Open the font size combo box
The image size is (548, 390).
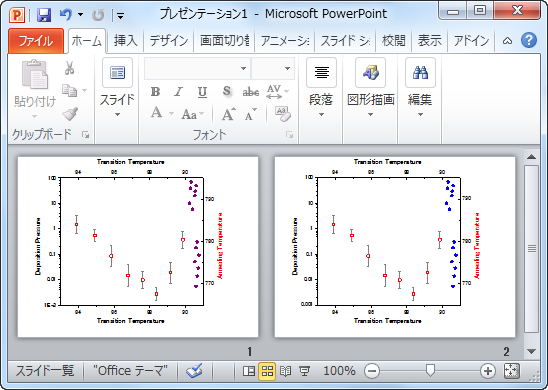273,68
